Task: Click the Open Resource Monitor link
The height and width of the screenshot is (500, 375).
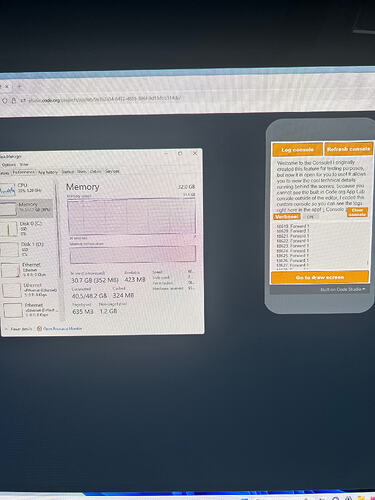Action: 62,329
